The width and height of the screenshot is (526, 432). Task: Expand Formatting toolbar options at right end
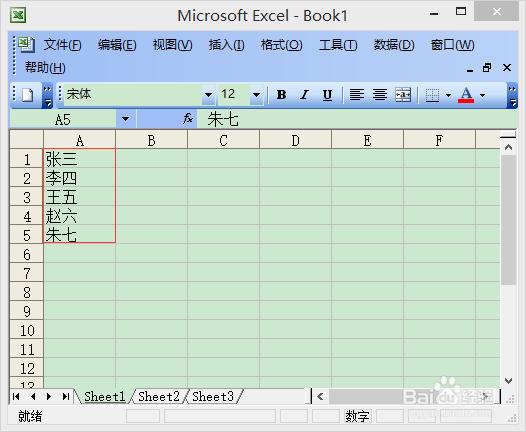click(x=512, y=96)
